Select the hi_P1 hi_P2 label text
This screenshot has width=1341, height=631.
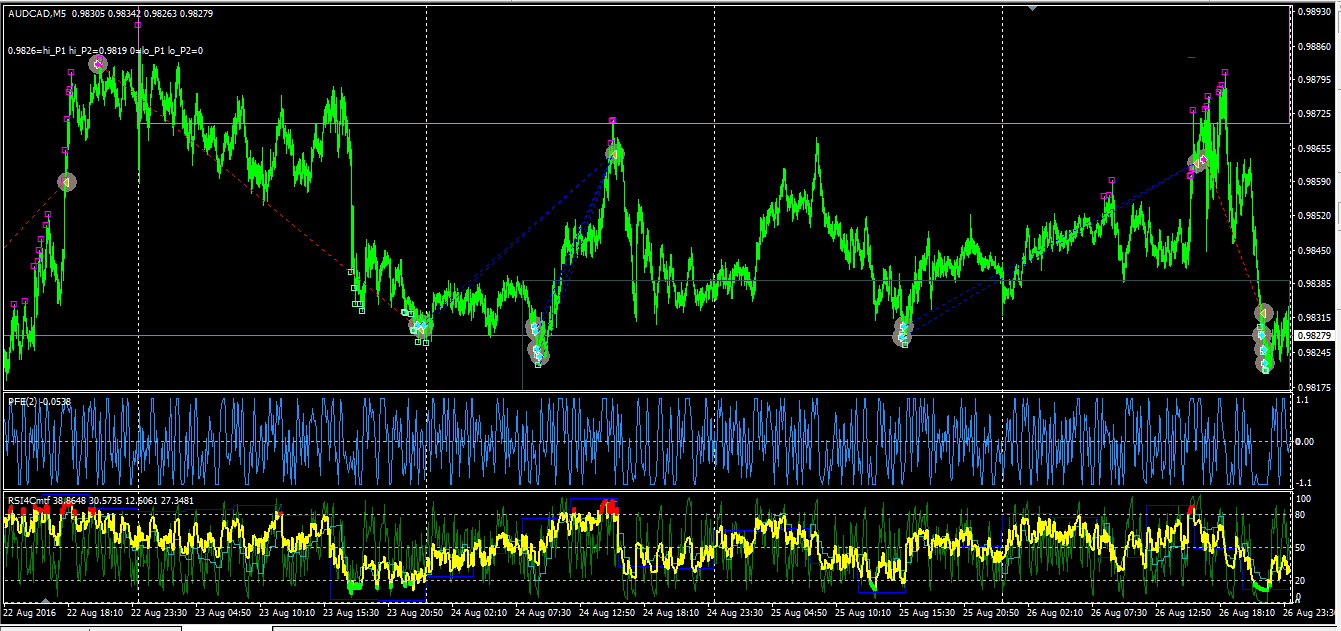tap(106, 50)
